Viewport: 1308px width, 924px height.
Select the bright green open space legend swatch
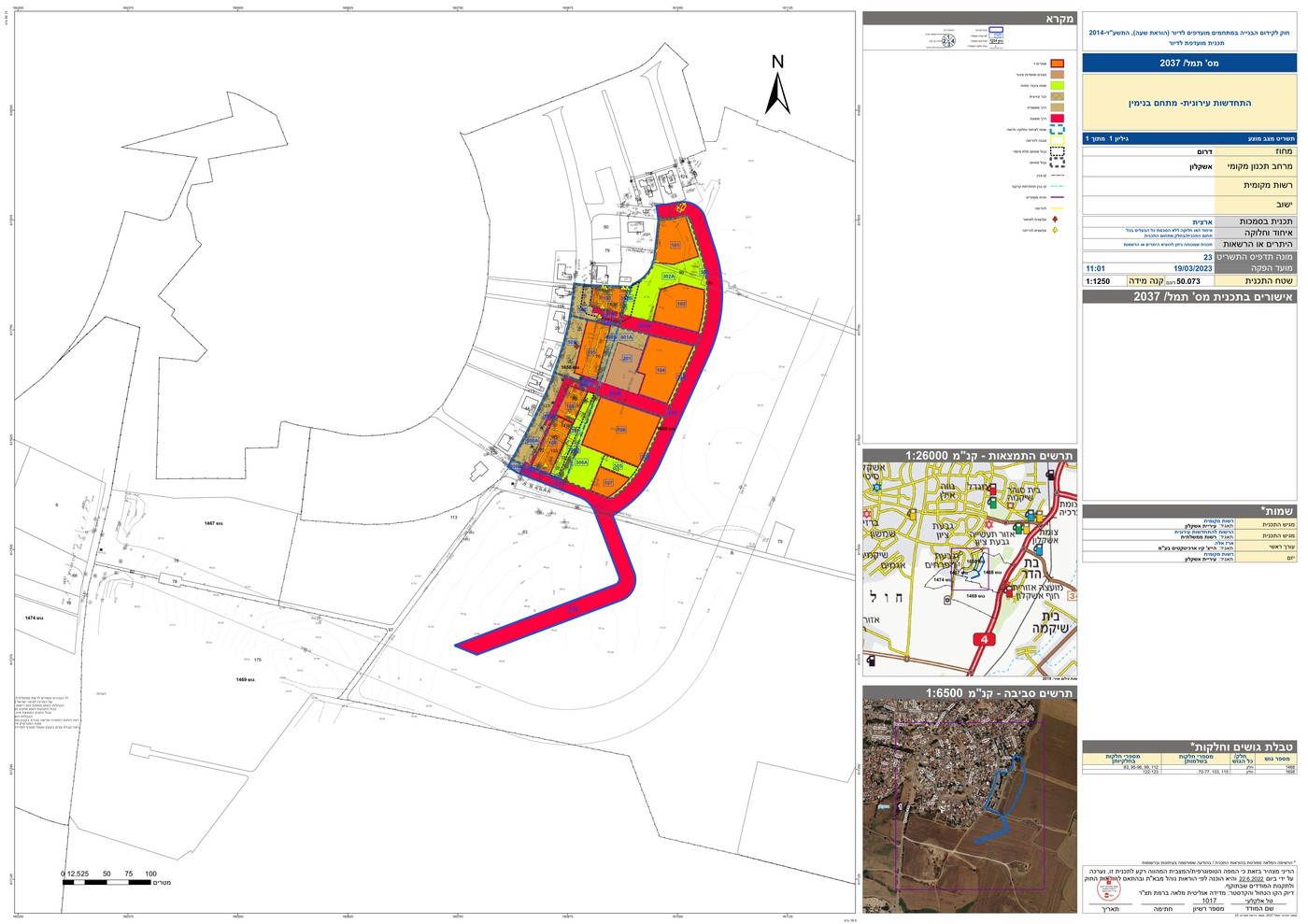click(1058, 86)
